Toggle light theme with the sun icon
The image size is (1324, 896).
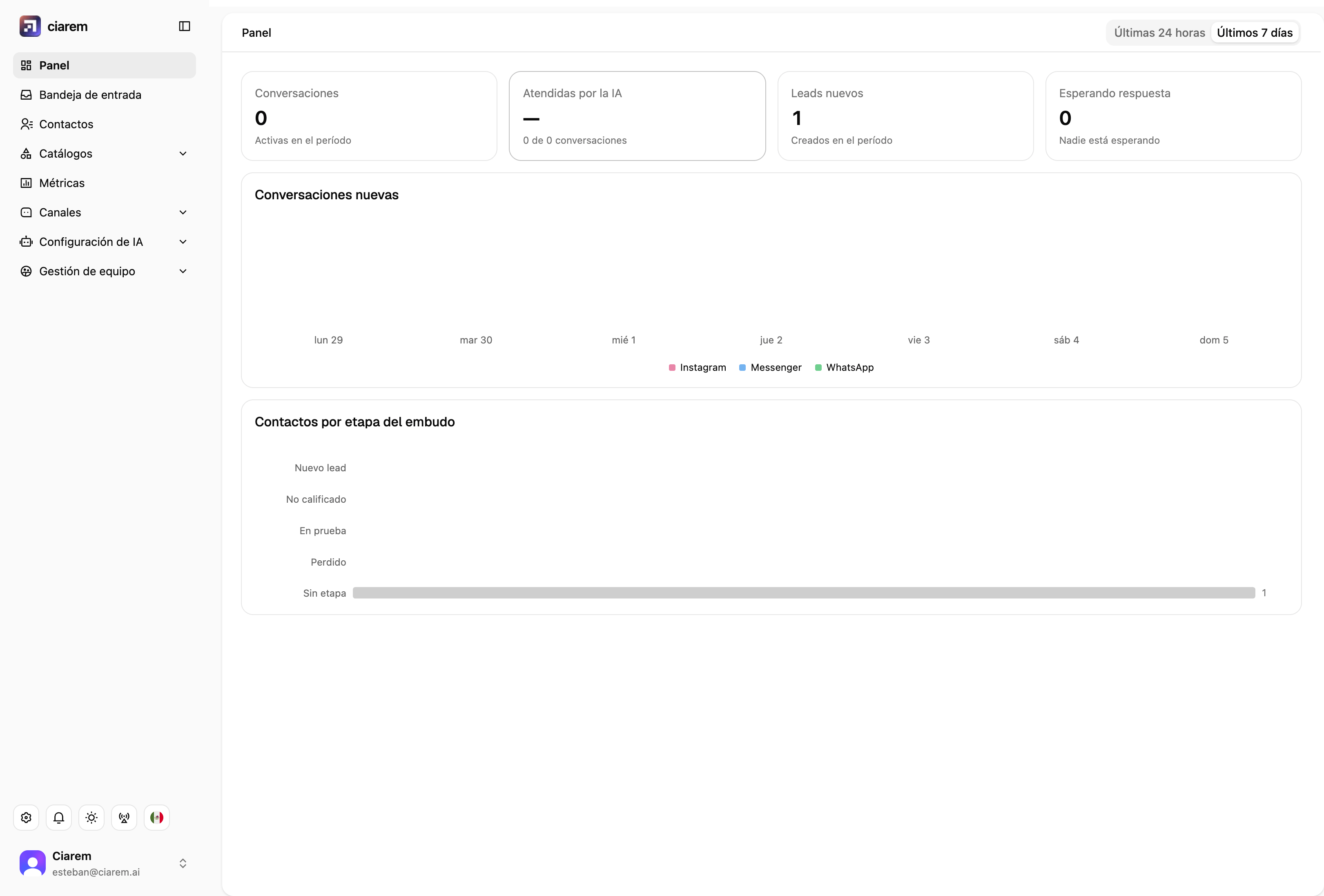pos(91,818)
